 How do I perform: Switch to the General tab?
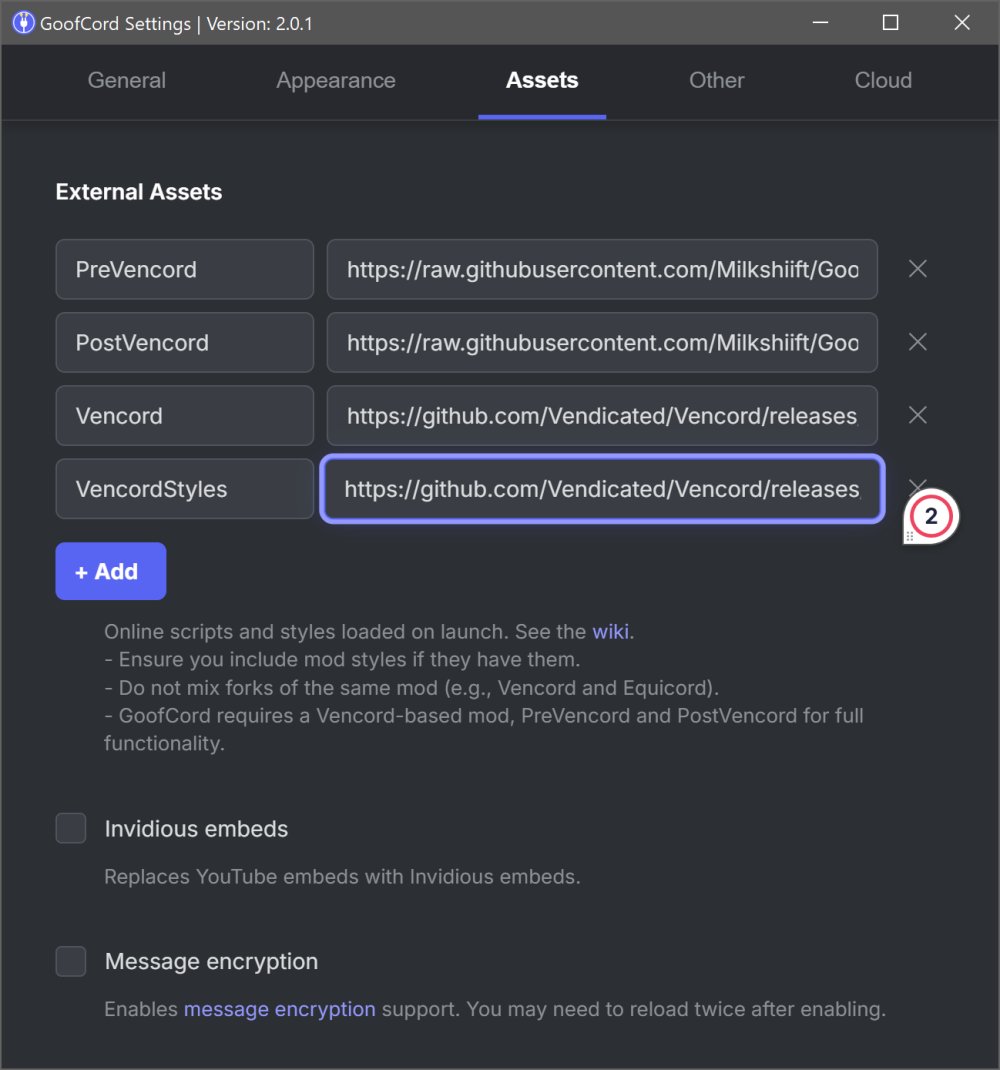pyautogui.click(x=127, y=81)
